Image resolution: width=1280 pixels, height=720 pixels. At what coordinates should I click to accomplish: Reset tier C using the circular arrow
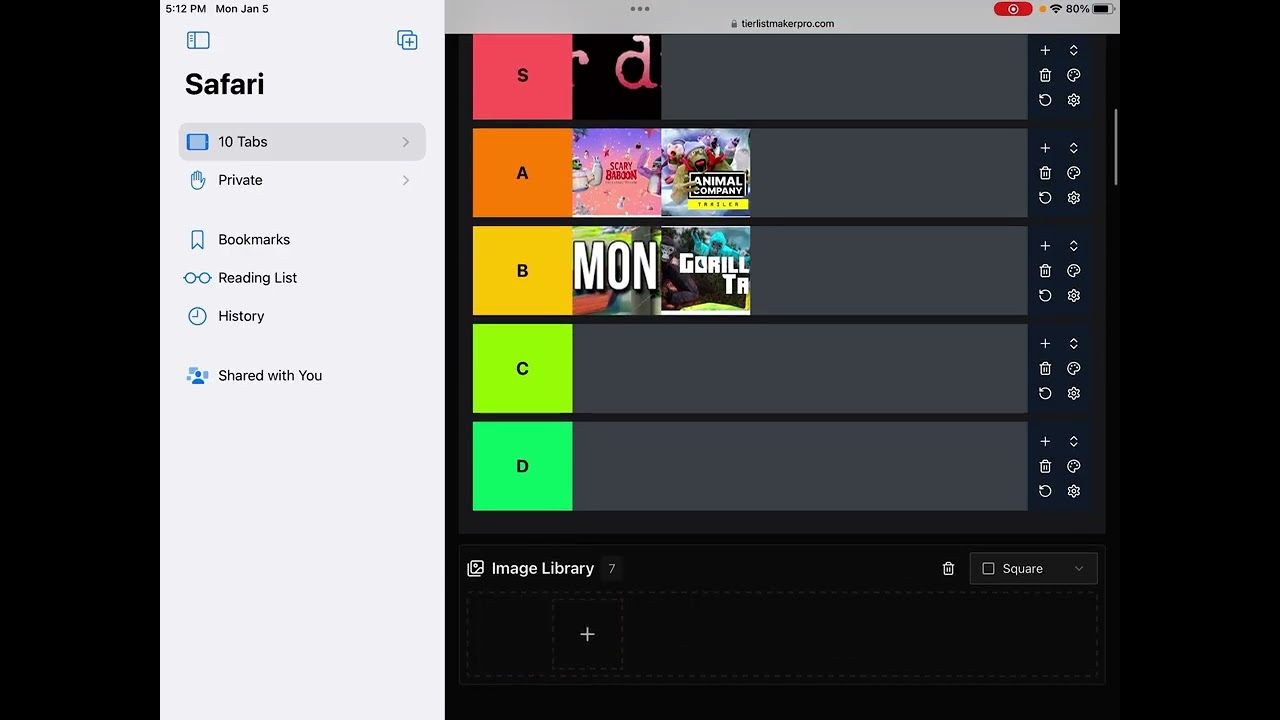pos(1045,394)
